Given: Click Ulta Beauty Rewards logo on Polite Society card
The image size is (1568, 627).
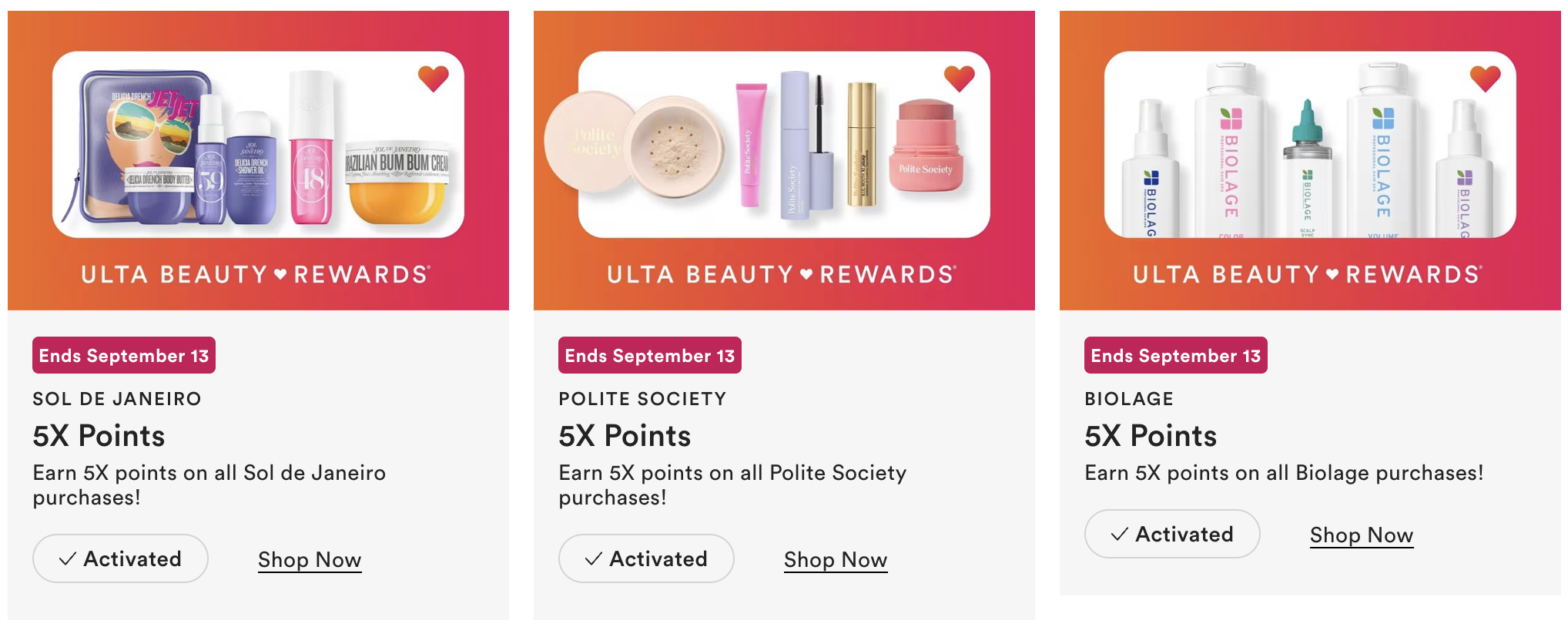Looking at the screenshot, I should [x=782, y=274].
